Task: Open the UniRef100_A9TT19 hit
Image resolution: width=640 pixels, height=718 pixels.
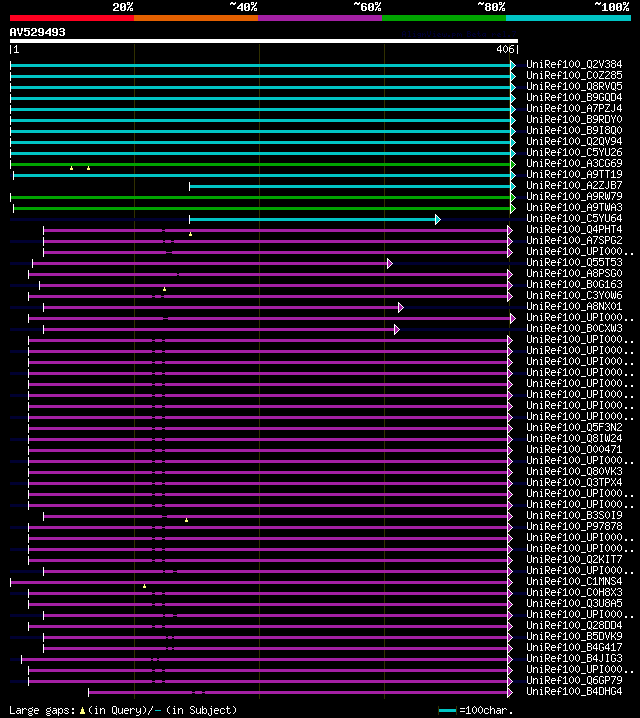Action: (574, 174)
